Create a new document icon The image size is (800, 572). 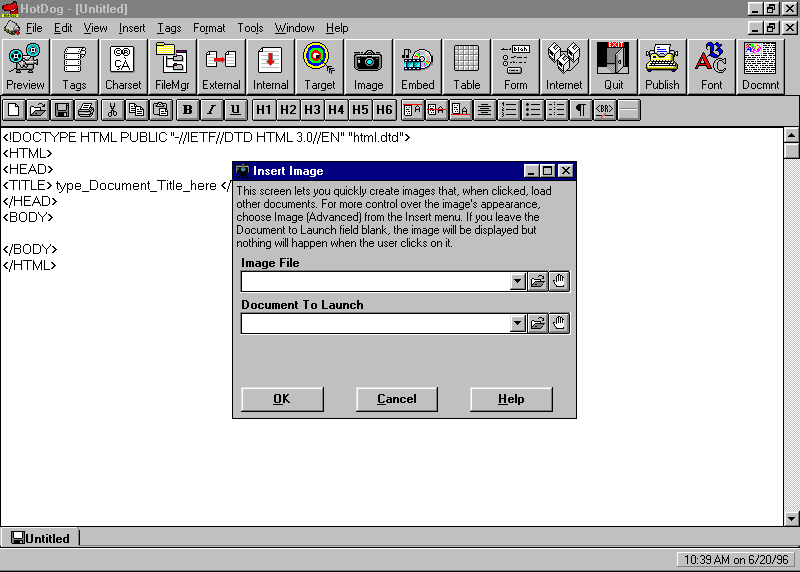click(x=14, y=110)
